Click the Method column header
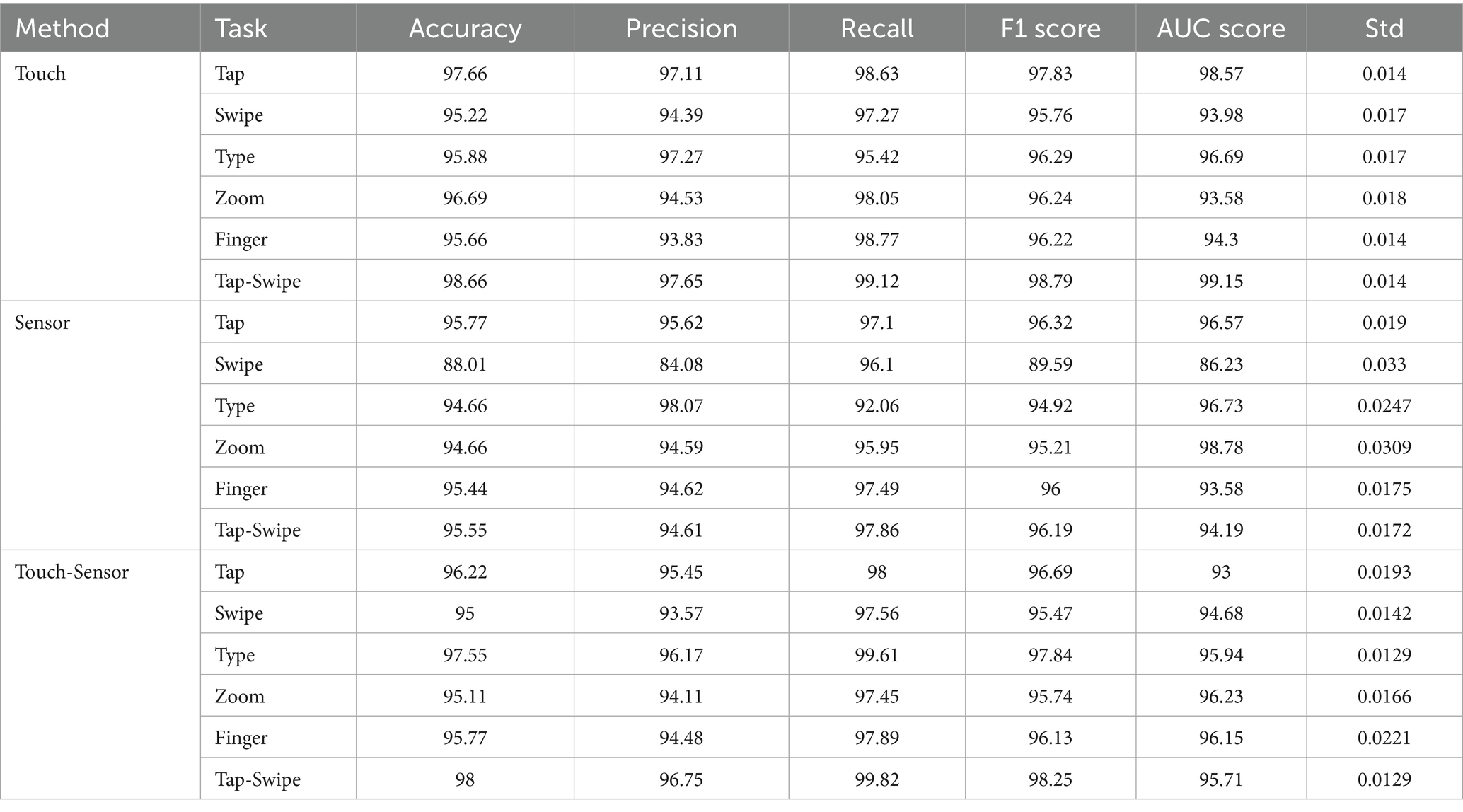 pos(62,28)
